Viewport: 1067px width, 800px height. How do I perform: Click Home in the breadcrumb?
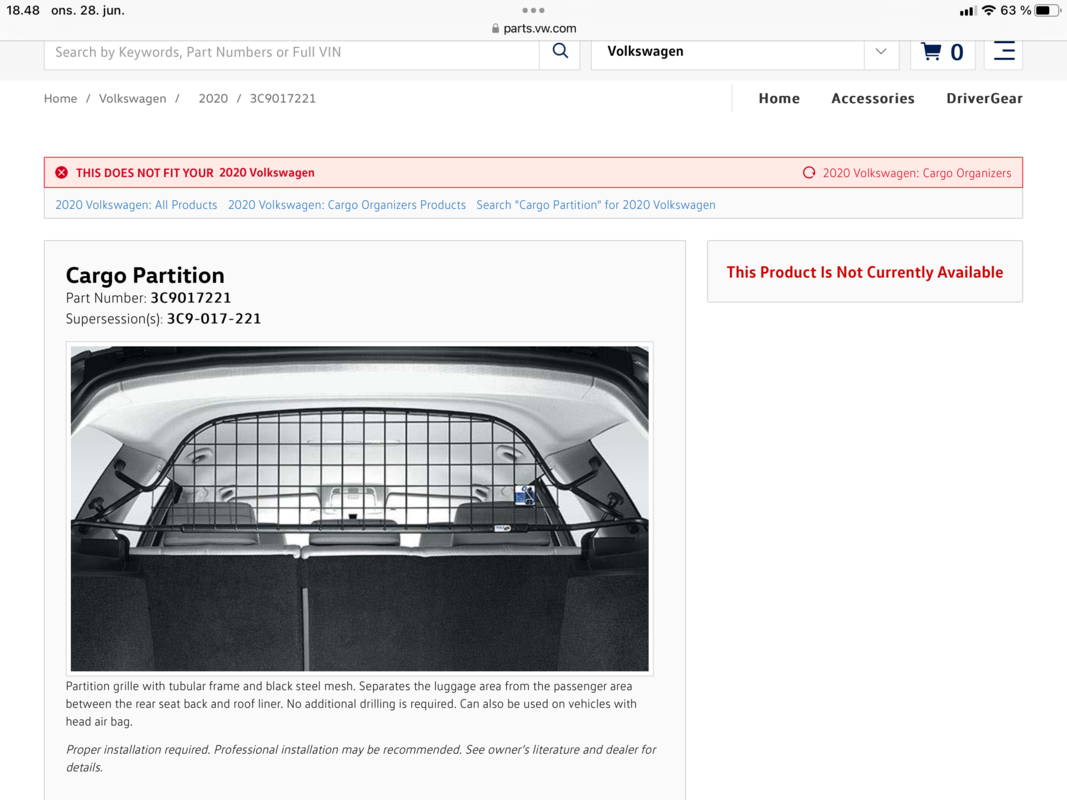tap(60, 98)
